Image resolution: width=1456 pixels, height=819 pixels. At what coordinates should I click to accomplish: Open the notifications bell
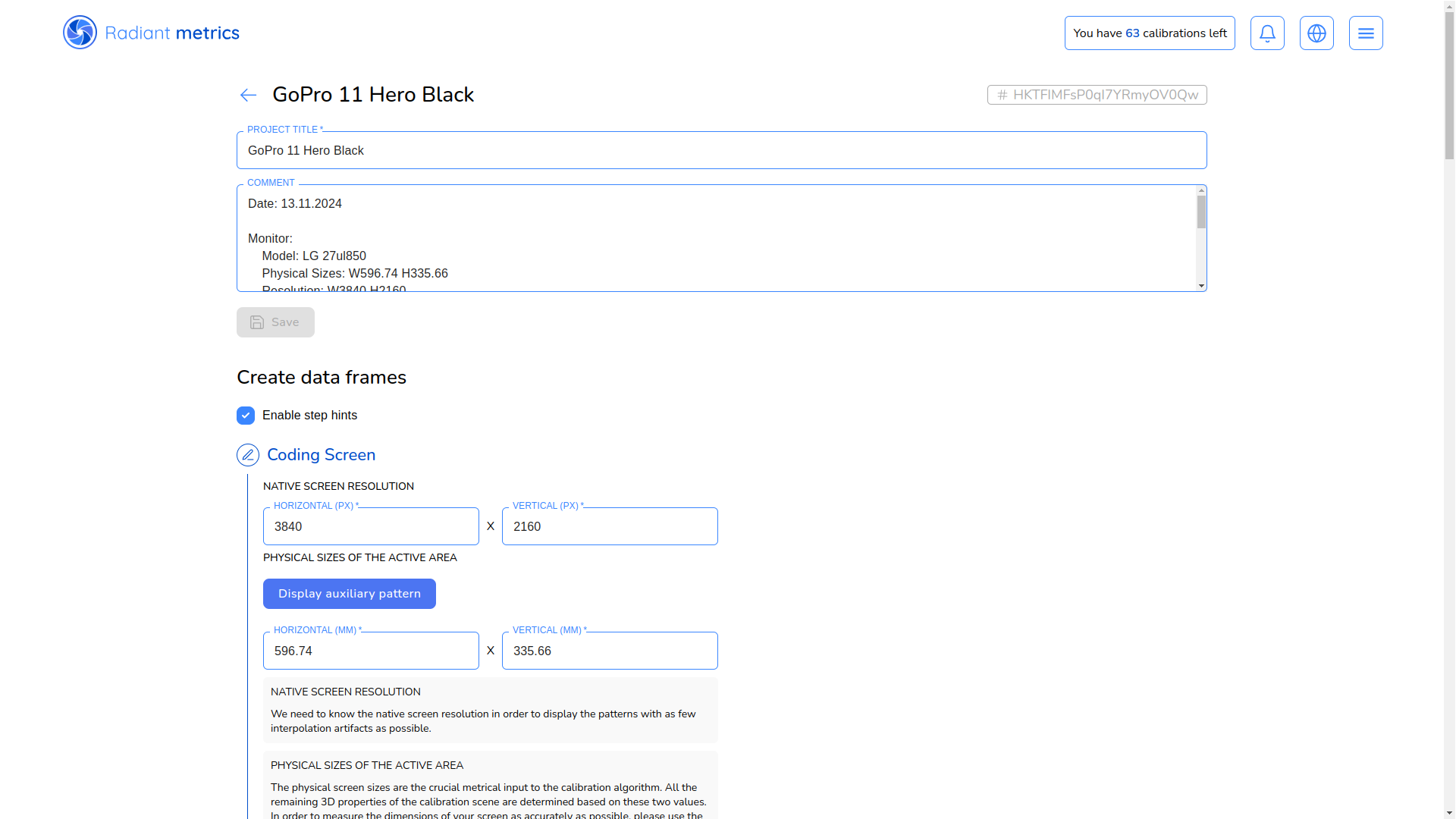click(x=1267, y=33)
